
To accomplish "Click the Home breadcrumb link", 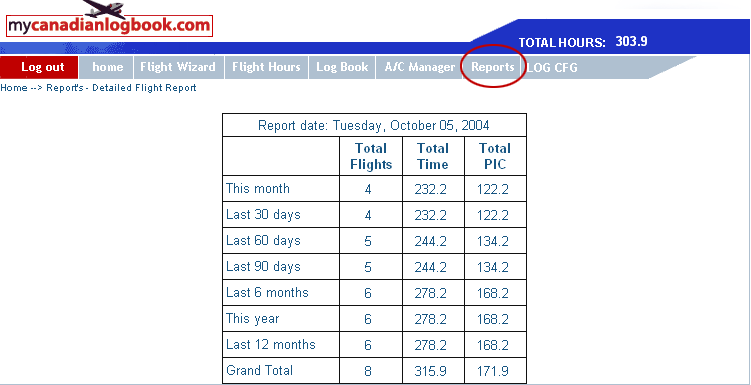I will click(x=14, y=88).
